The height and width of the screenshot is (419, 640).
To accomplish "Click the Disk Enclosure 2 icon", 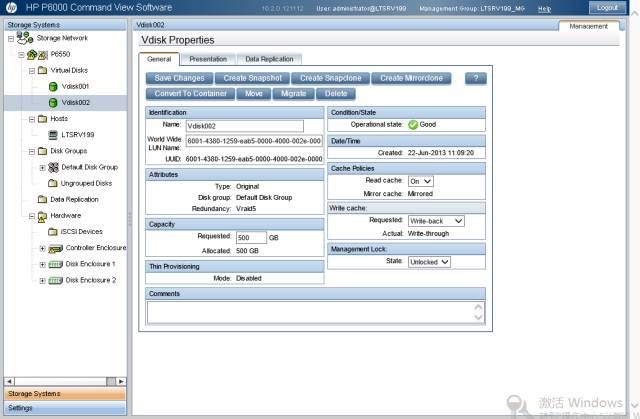I will tap(56, 280).
